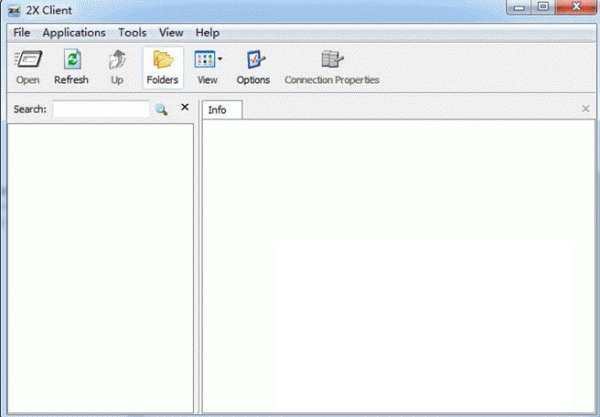Focus the Search text field

coord(100,109)
